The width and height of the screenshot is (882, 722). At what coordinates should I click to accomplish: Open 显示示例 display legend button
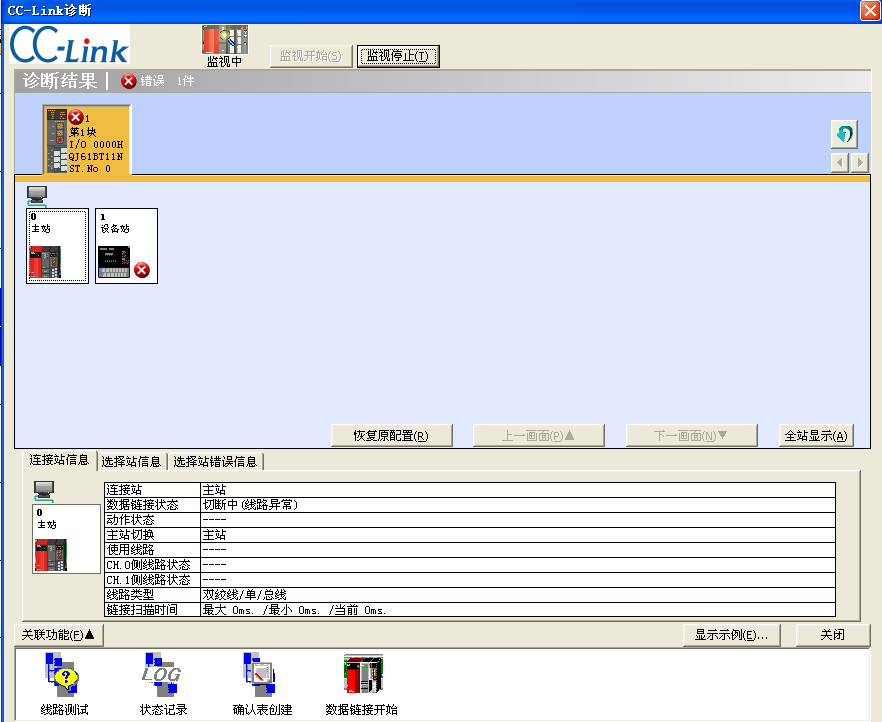tap(731, 635)
